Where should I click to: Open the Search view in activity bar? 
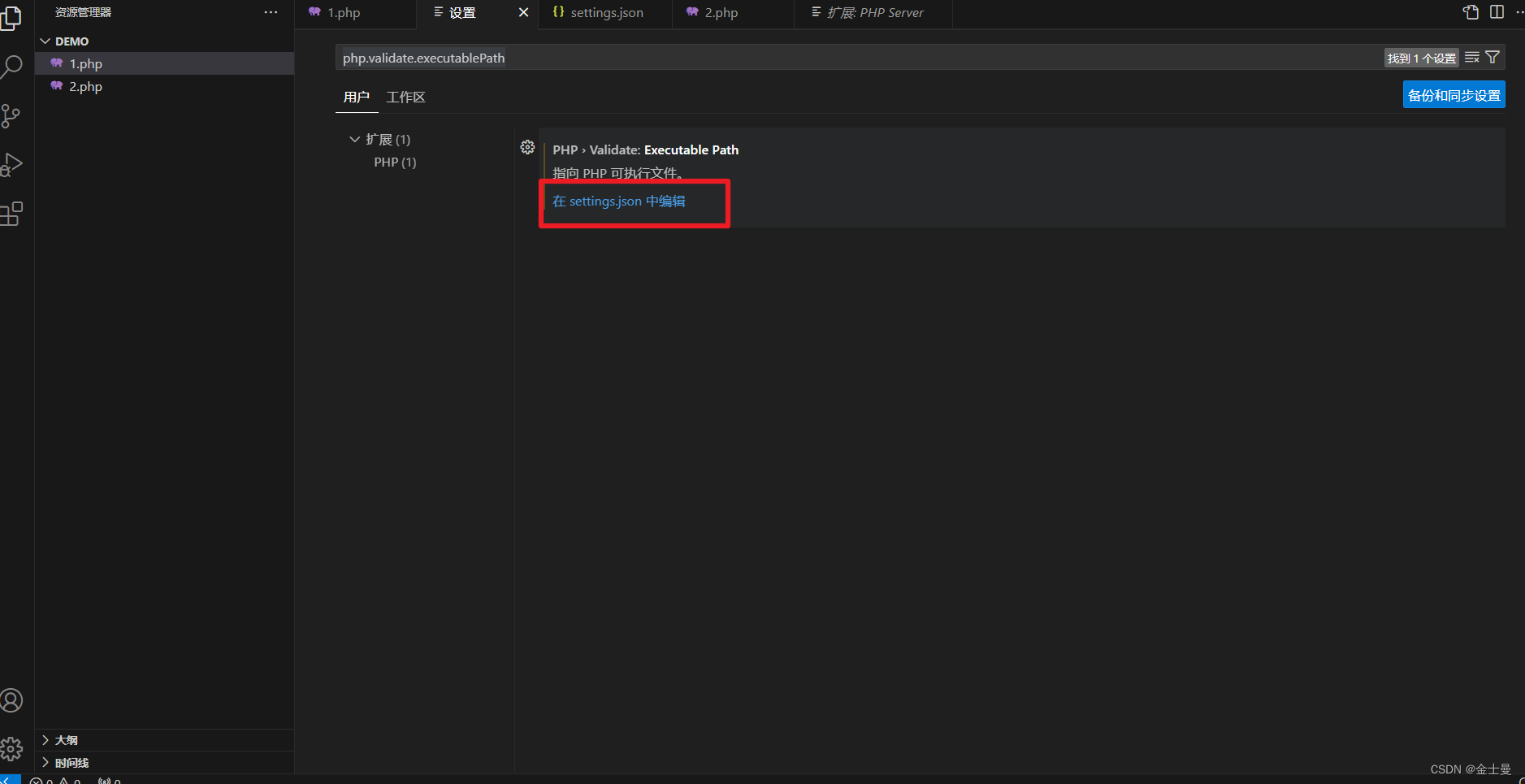[11, 67]
